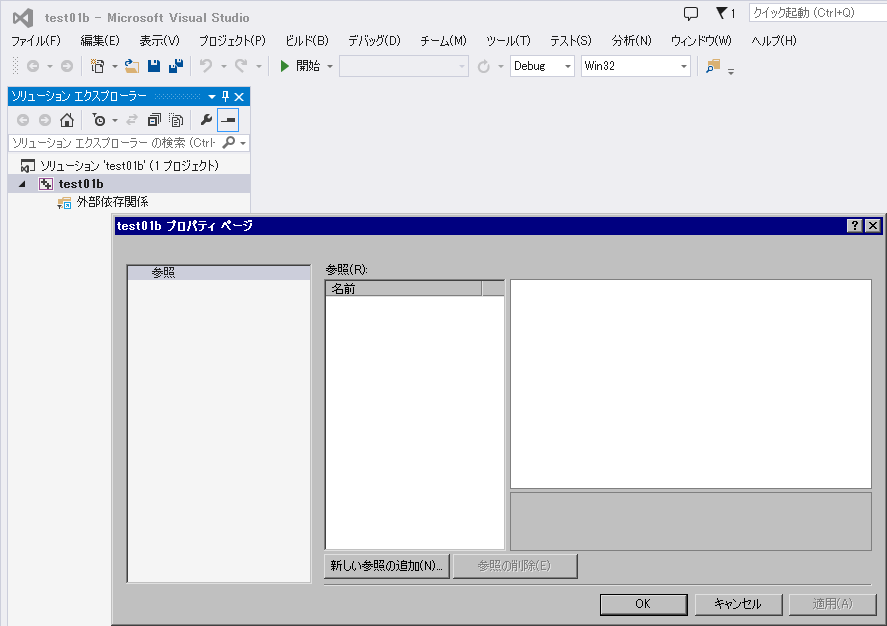Open the Win32 platform dropdown
The height and width of the screenshot is (626, 887).
point(636,66)
